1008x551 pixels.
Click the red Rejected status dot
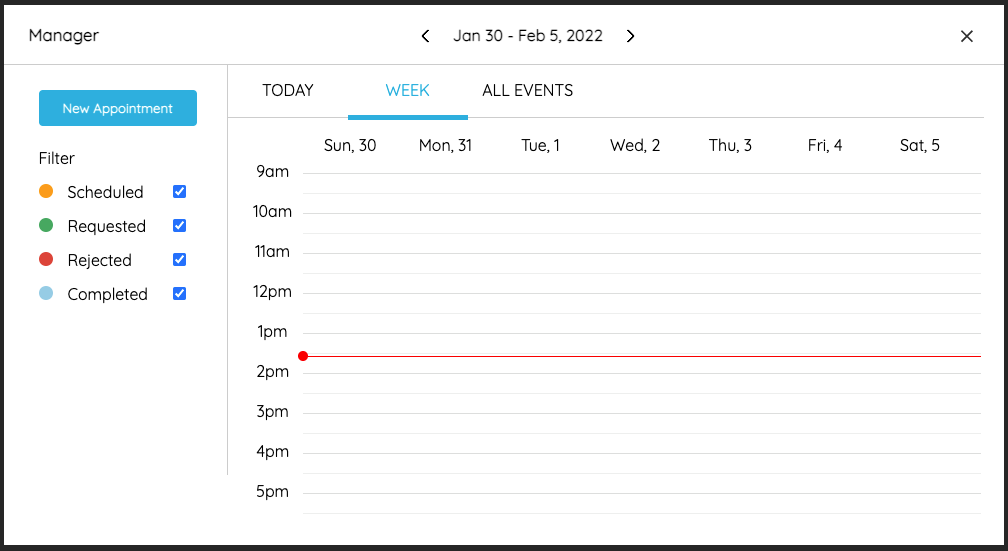(46, 259)
